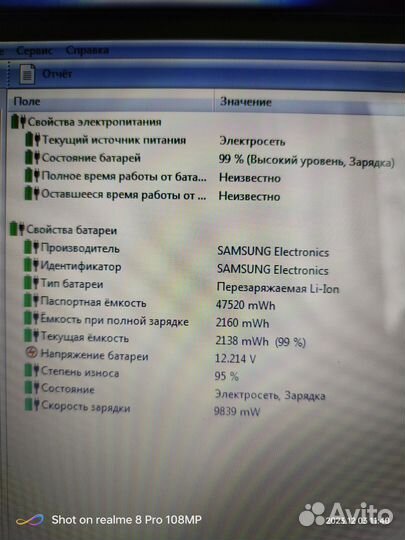Click the value 9839 mW
Screen dimensions: 405x540
tap(237, 411)
